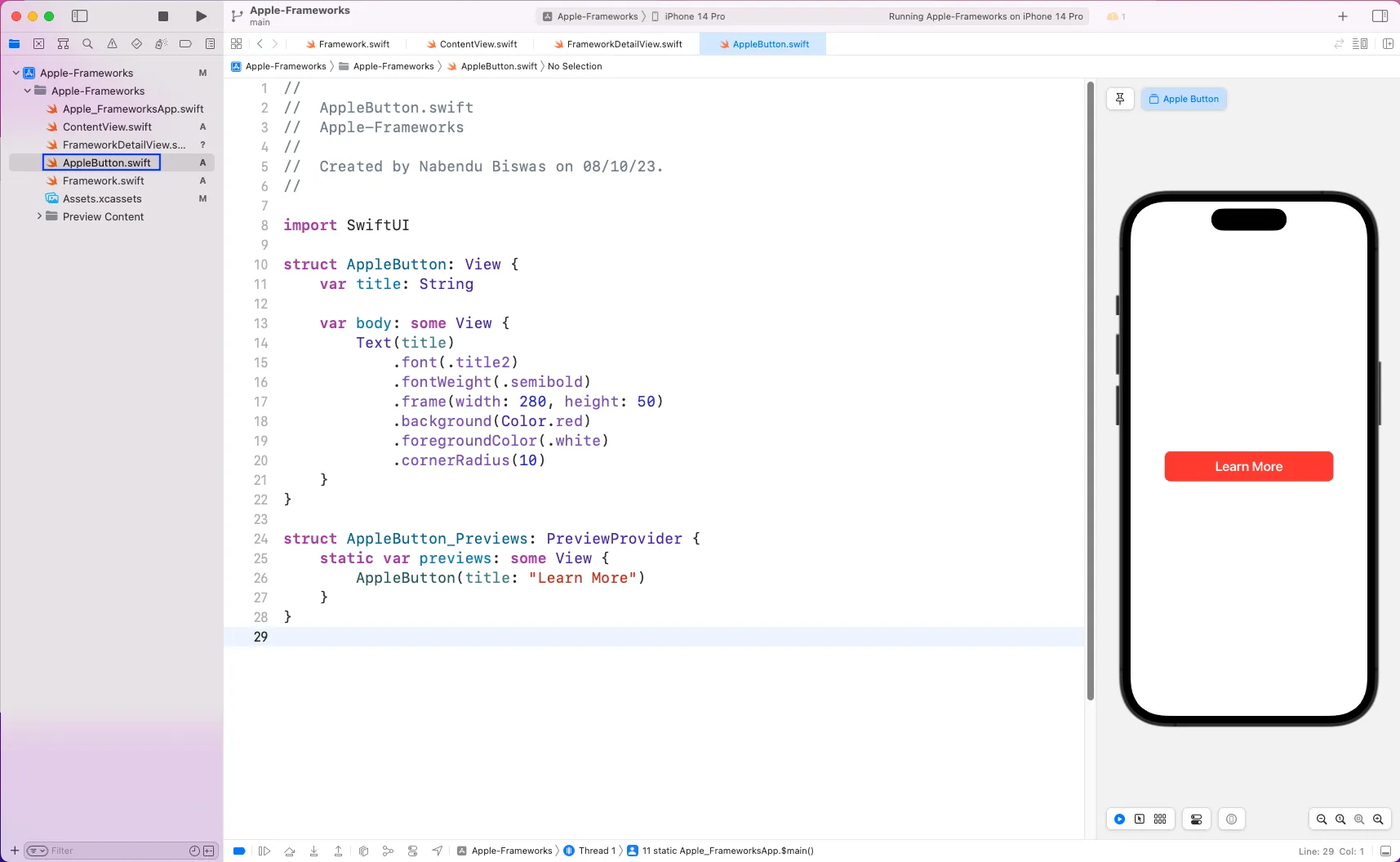Start live preview mode
1400x862 pixels.
1120,819
